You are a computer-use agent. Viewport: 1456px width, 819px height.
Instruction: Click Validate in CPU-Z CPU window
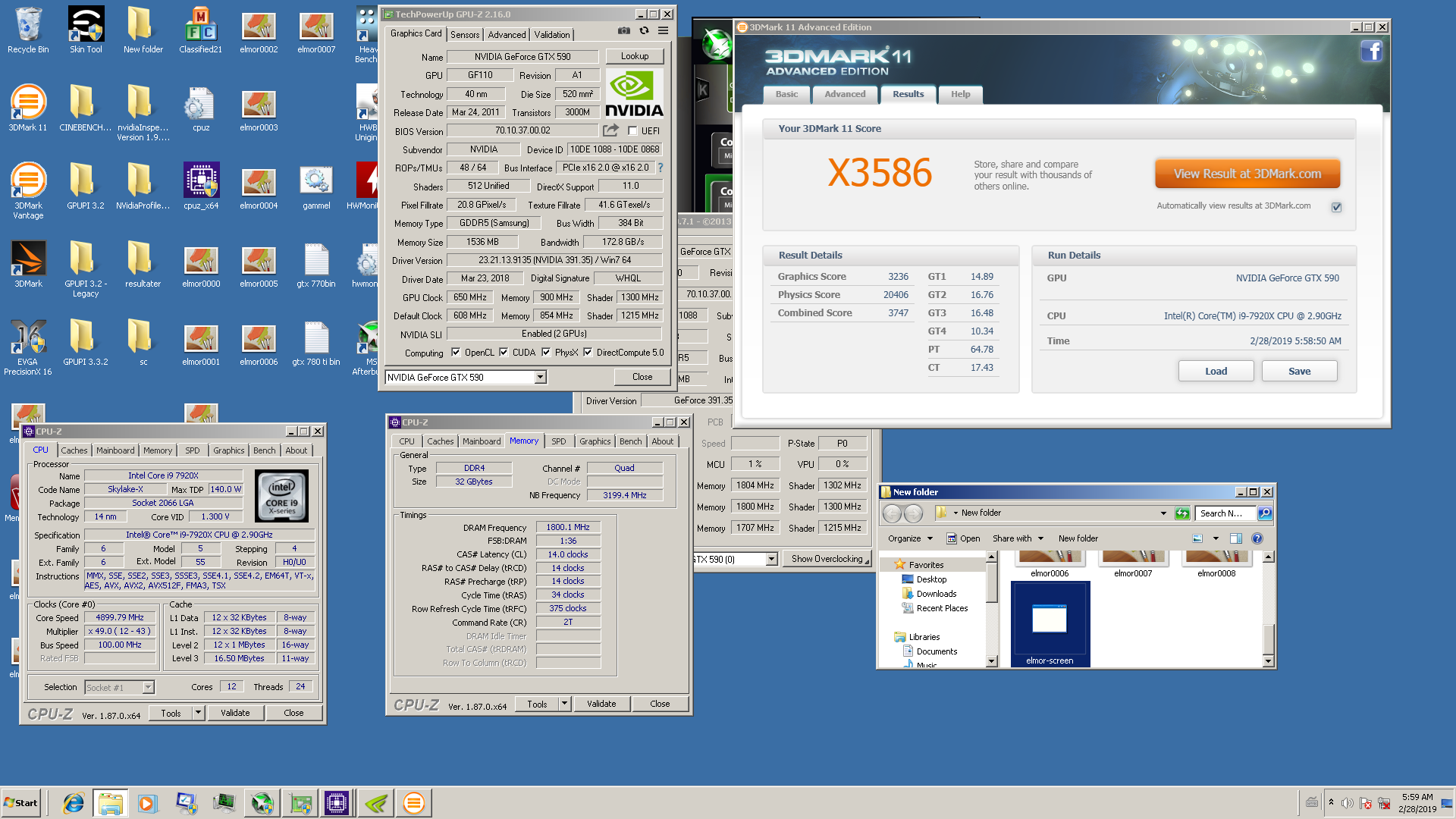point(235,713)
